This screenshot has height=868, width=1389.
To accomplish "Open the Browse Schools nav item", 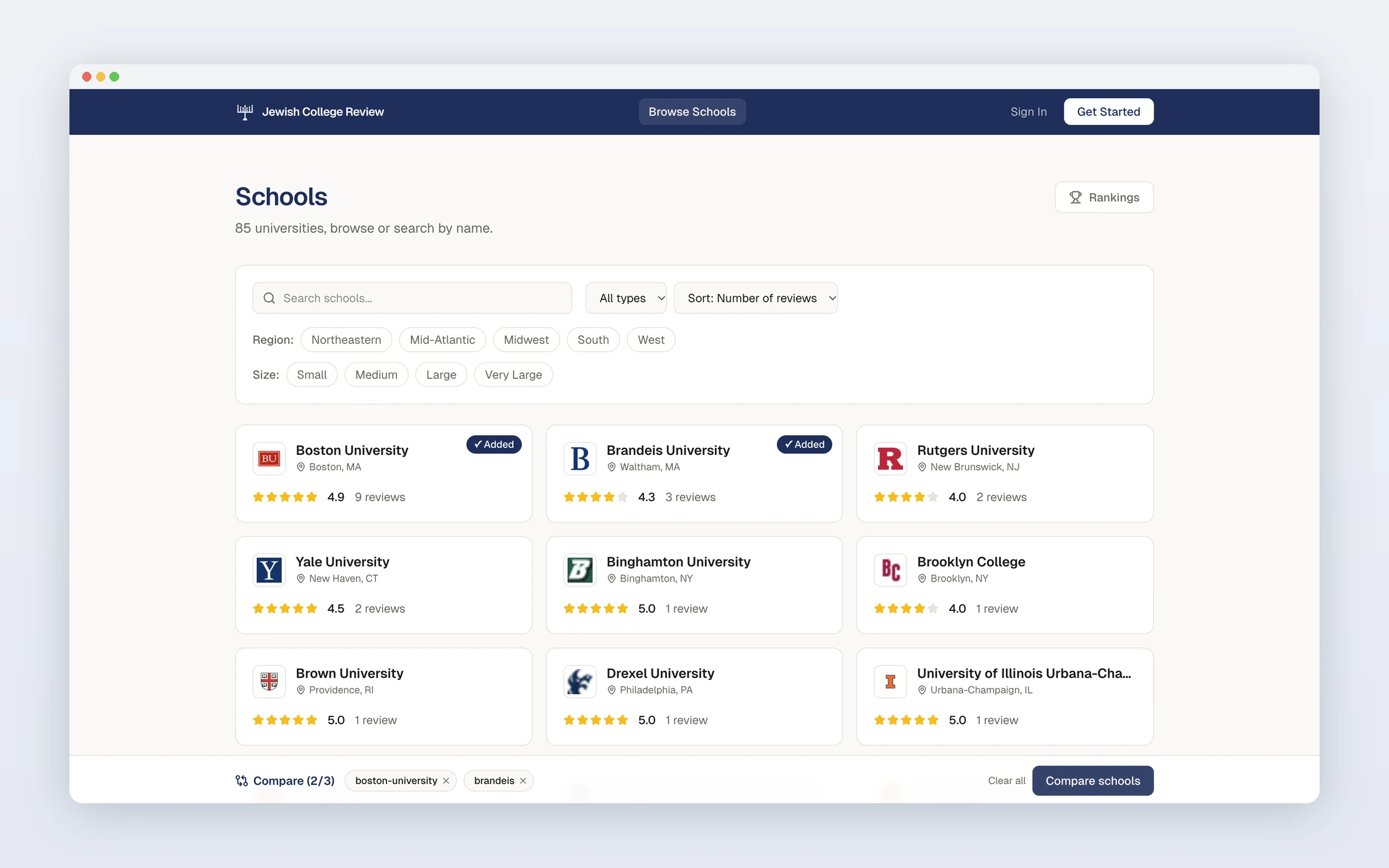I will pos(692,112).
